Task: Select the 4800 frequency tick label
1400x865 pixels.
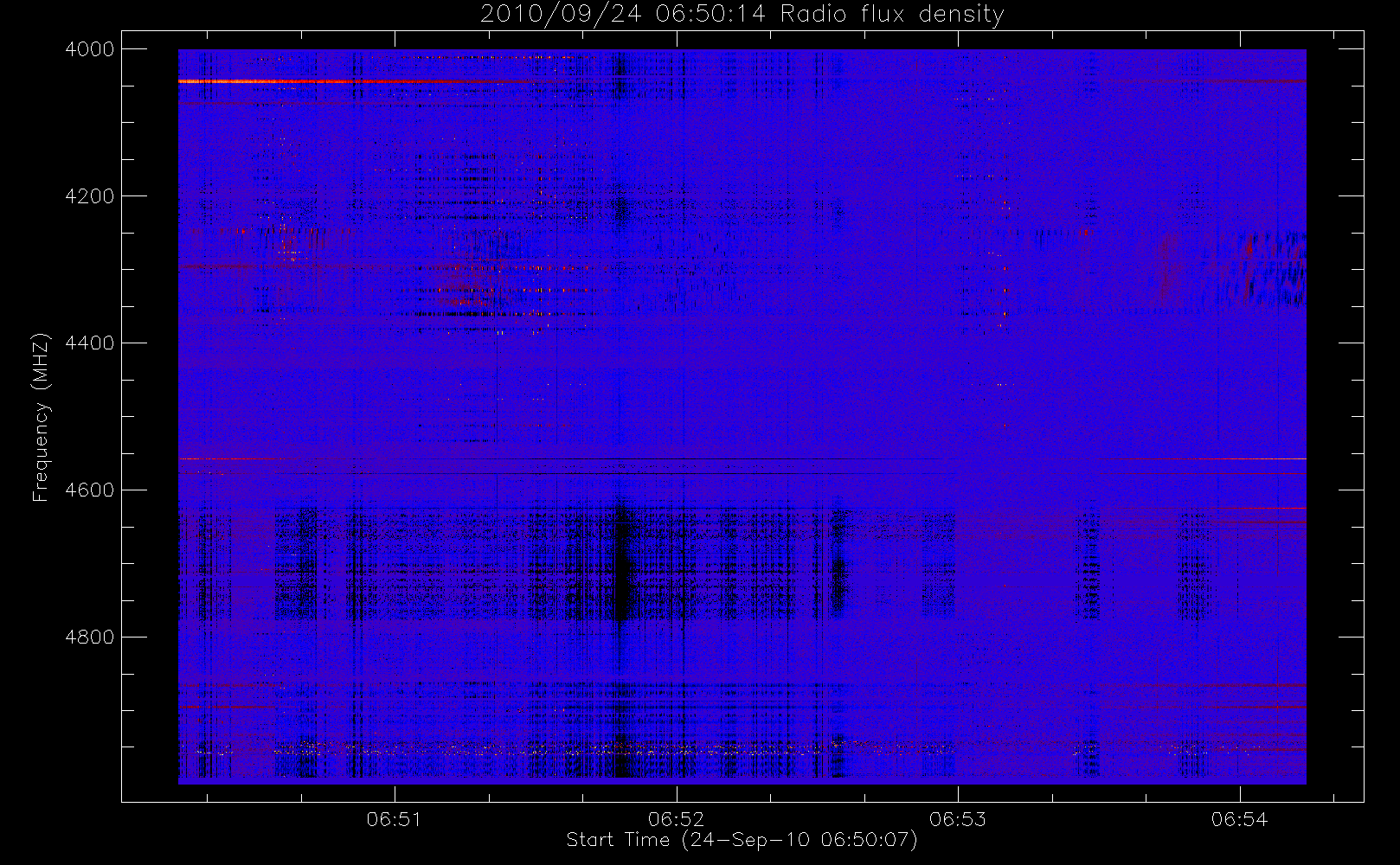Action: 90,638
